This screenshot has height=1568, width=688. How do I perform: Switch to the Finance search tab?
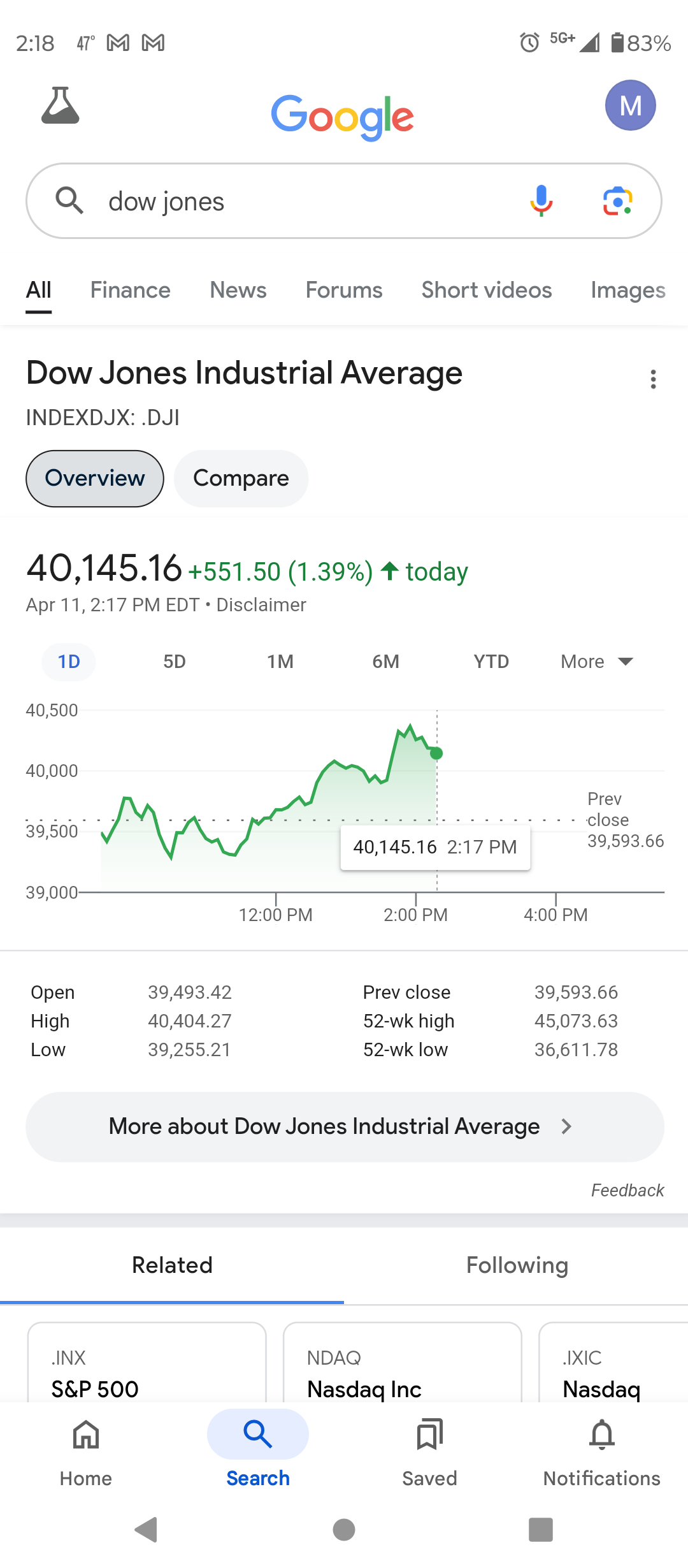click(x=131, y=291)
